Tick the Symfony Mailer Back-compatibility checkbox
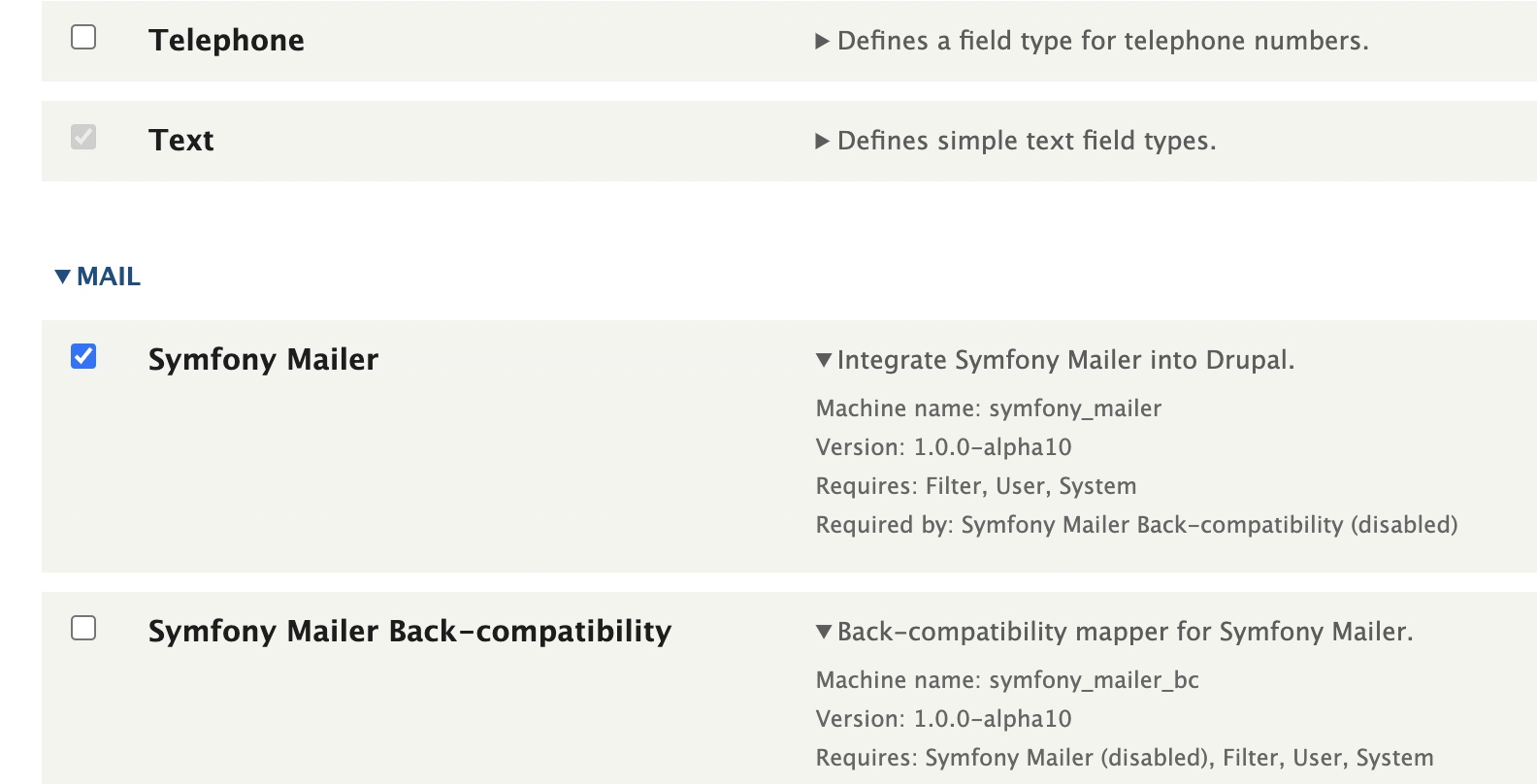 pyautogui.click(x=83, y=628)
